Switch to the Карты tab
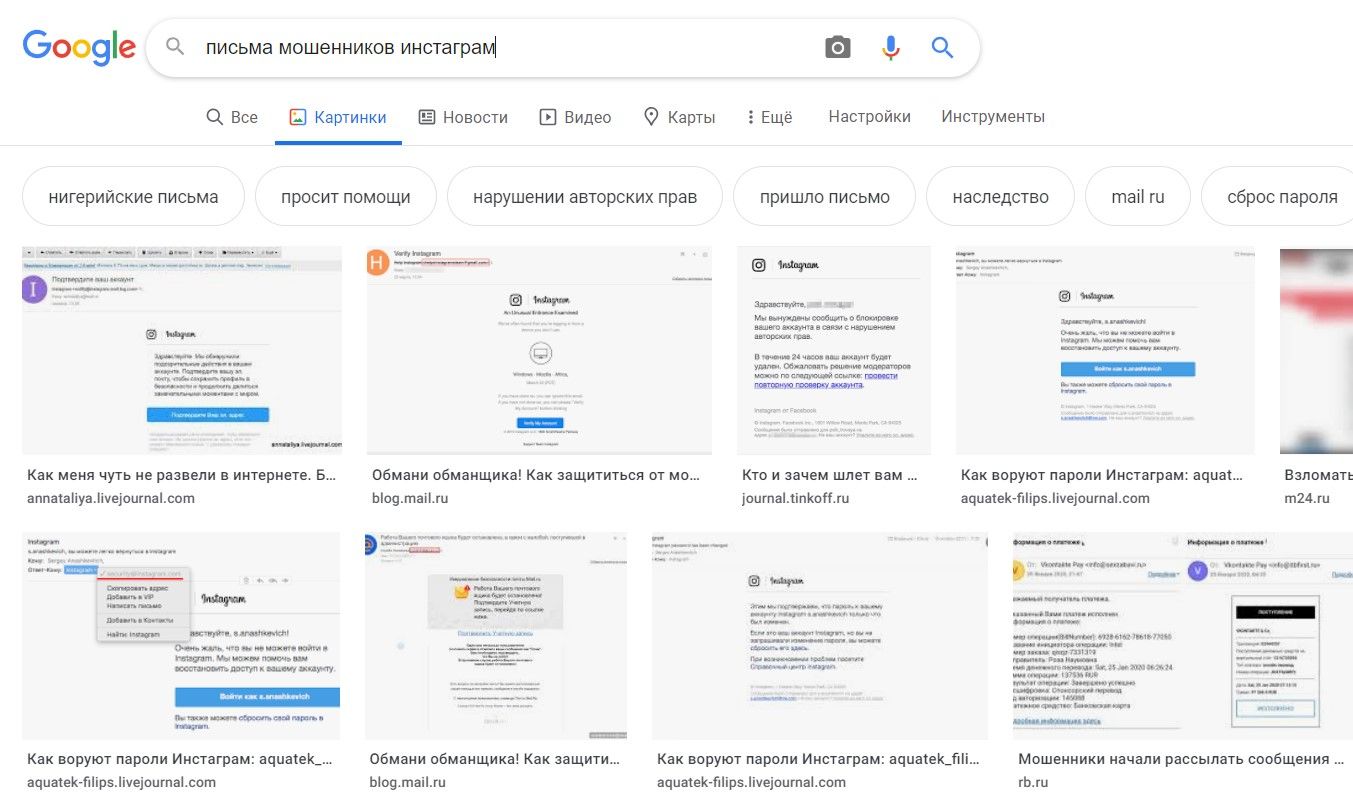 (x=679, y=117)
